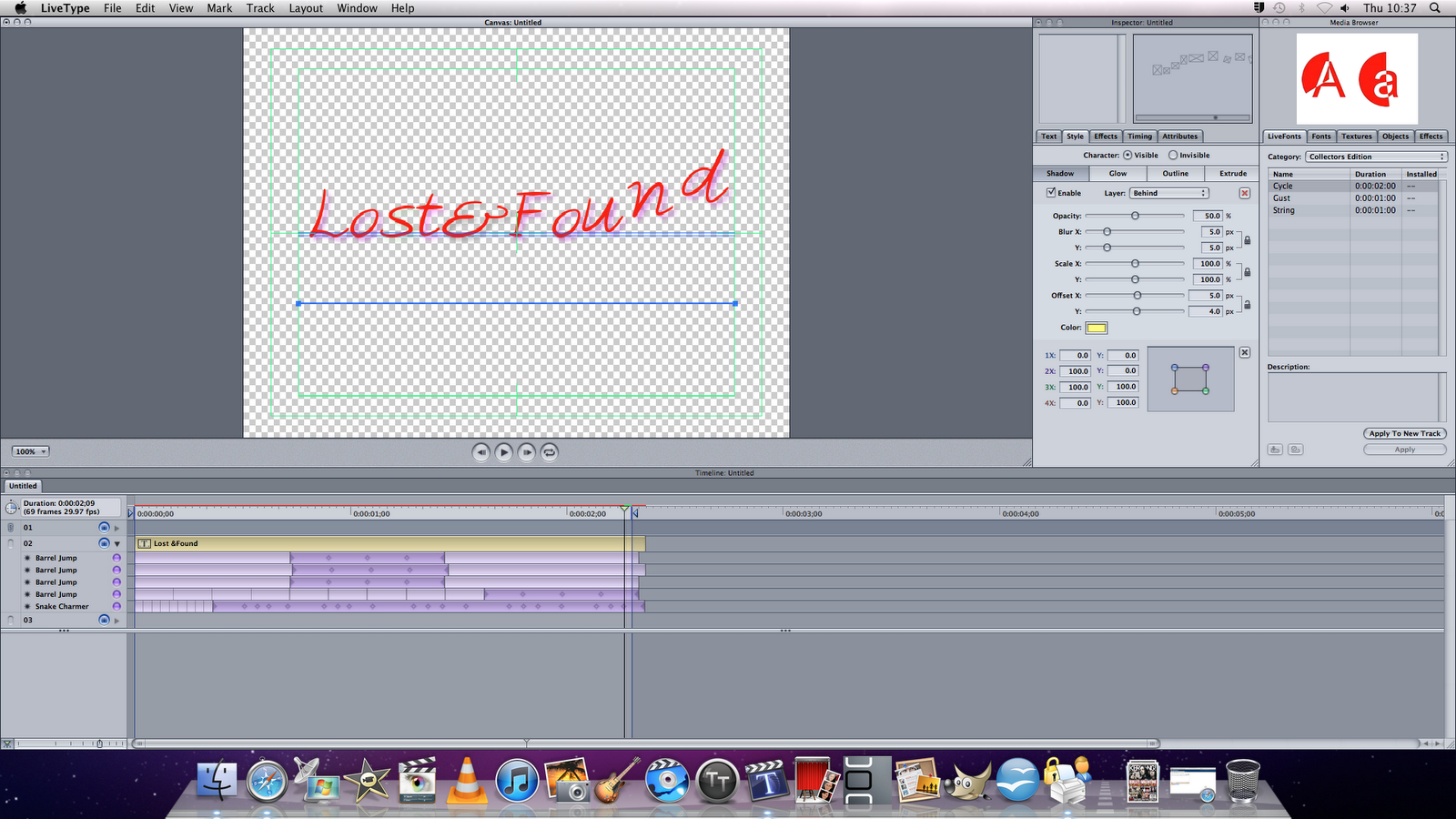Click the Blur X slider handle
Image resolution: width=1456 pixels, height=819 pixels.
pos(1107,232)
